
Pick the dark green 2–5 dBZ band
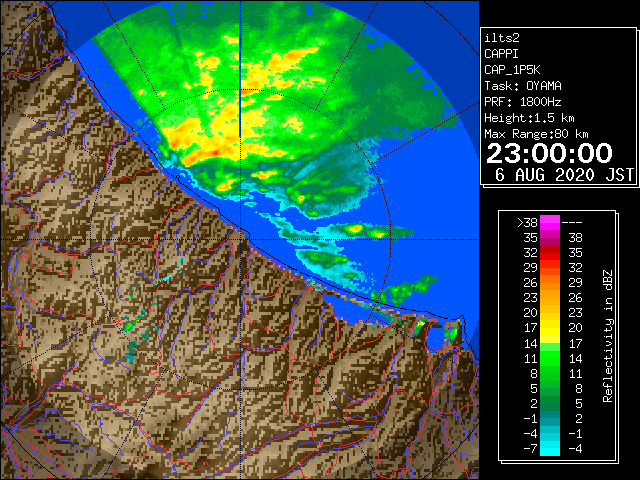(x=550, y=403)
